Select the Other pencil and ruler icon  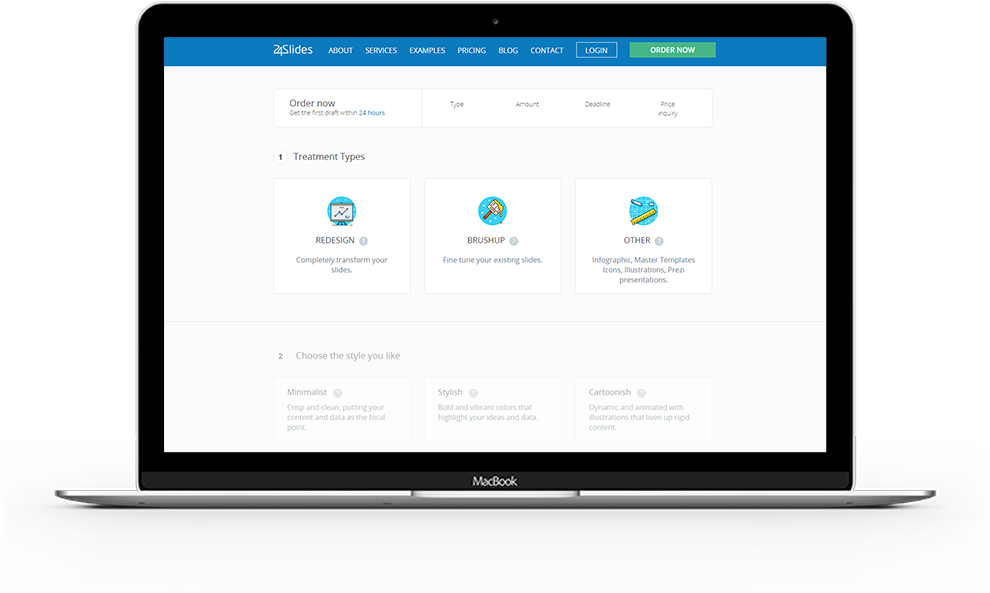[643, 211]
